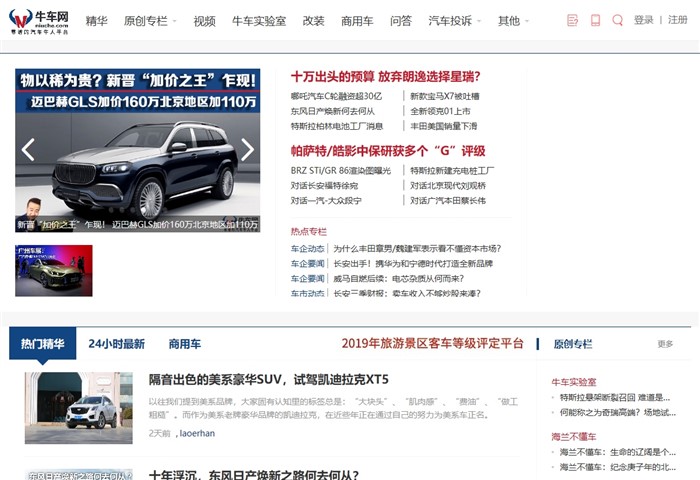The image size is (700, 480).
Task: Open 东风日产焕新何去何从 link
Action: (333, 111)
